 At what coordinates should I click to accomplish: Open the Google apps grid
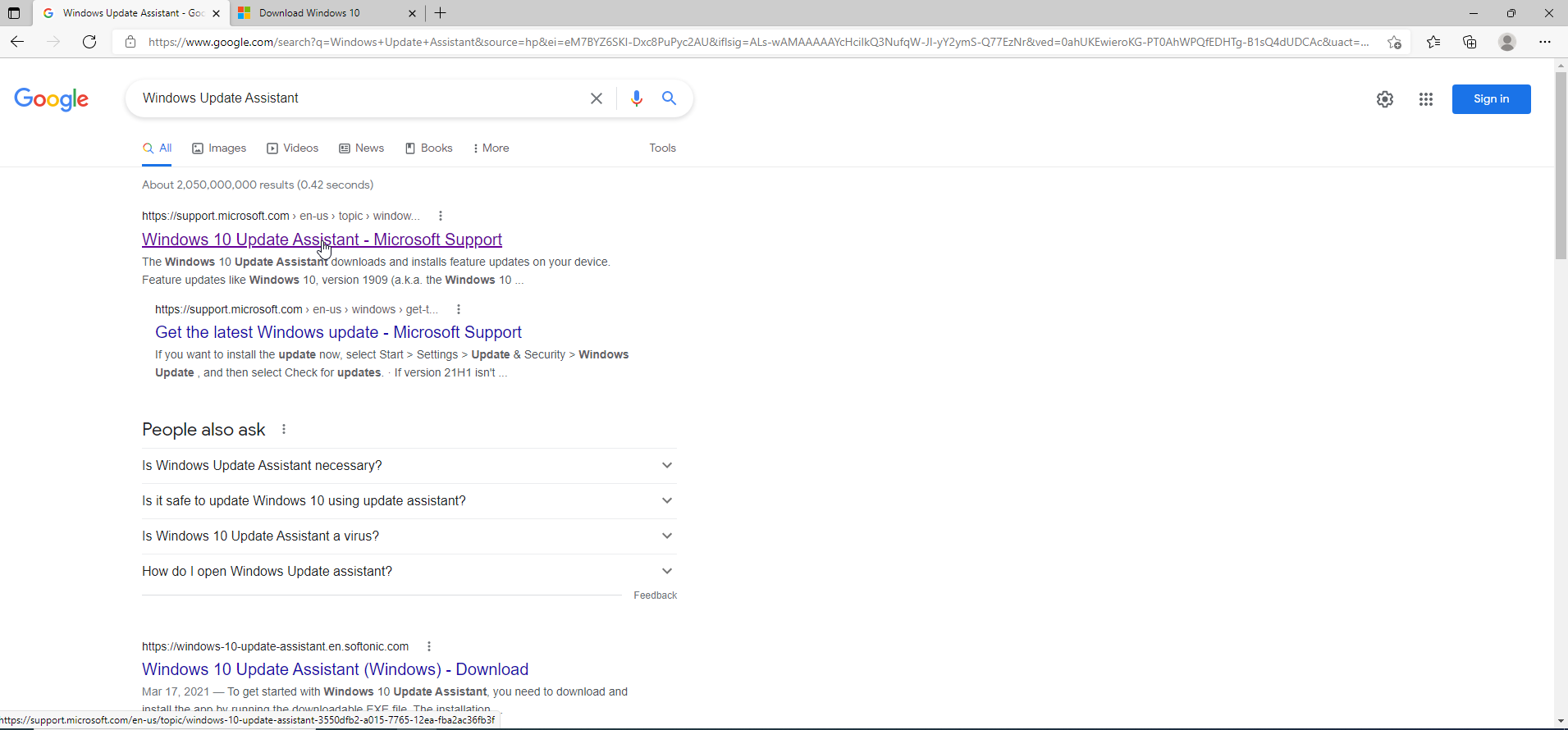click(1426, 99)
